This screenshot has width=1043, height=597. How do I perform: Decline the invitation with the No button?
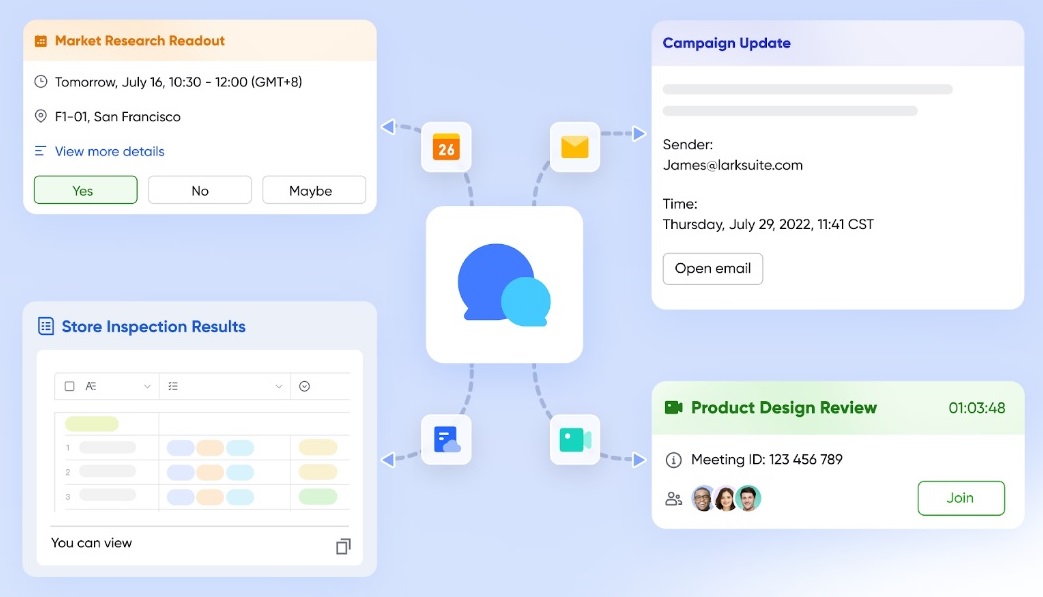pos(200,190)
